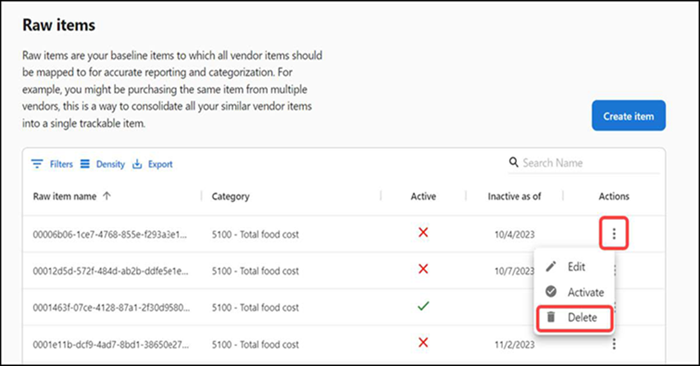Click category cell of row 0001e11b-dcf9
The image size is (700, 366).
tap(255, 345)
